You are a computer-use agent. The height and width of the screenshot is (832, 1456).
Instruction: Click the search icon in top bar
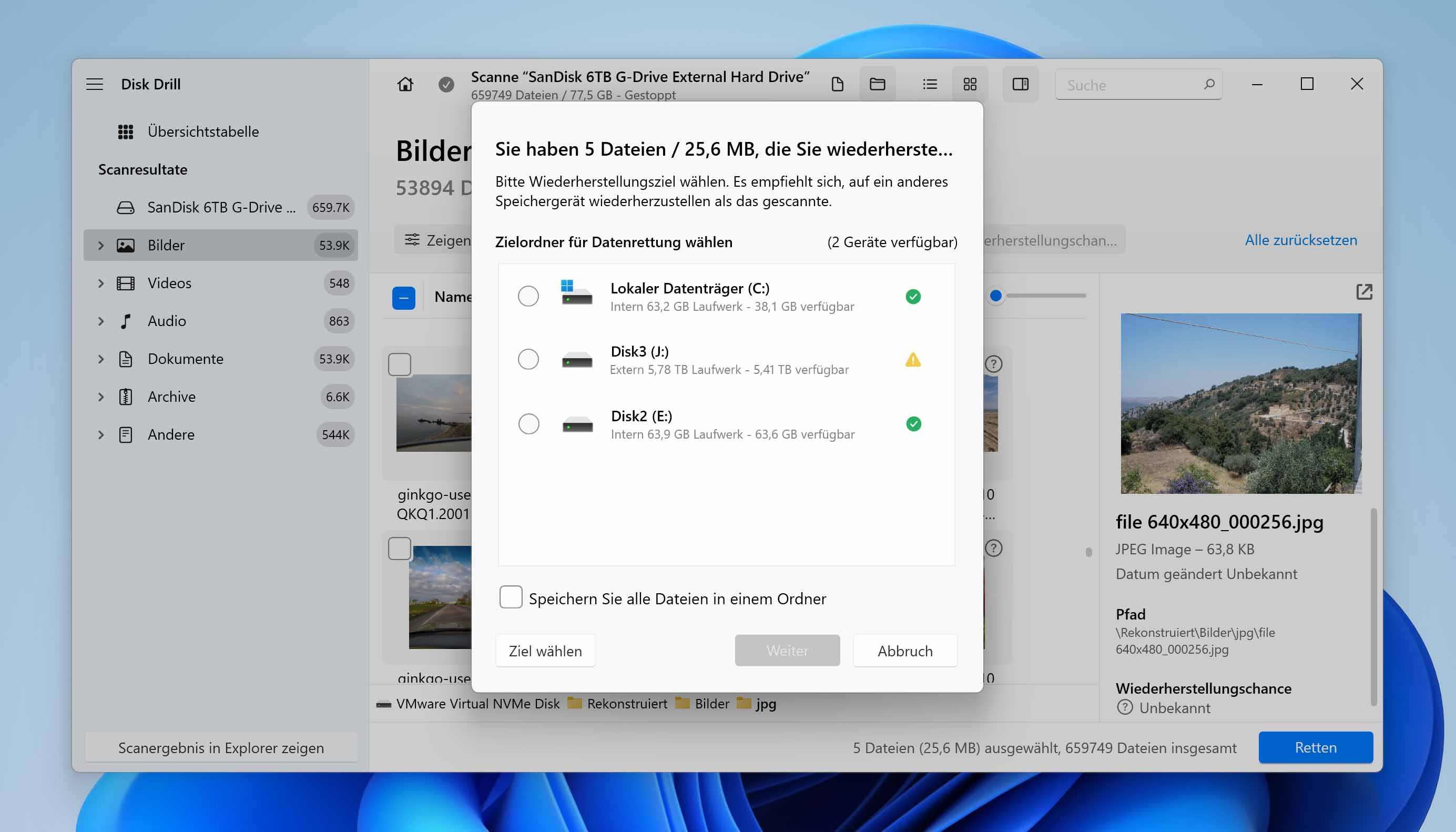[x=1210, y=84]
